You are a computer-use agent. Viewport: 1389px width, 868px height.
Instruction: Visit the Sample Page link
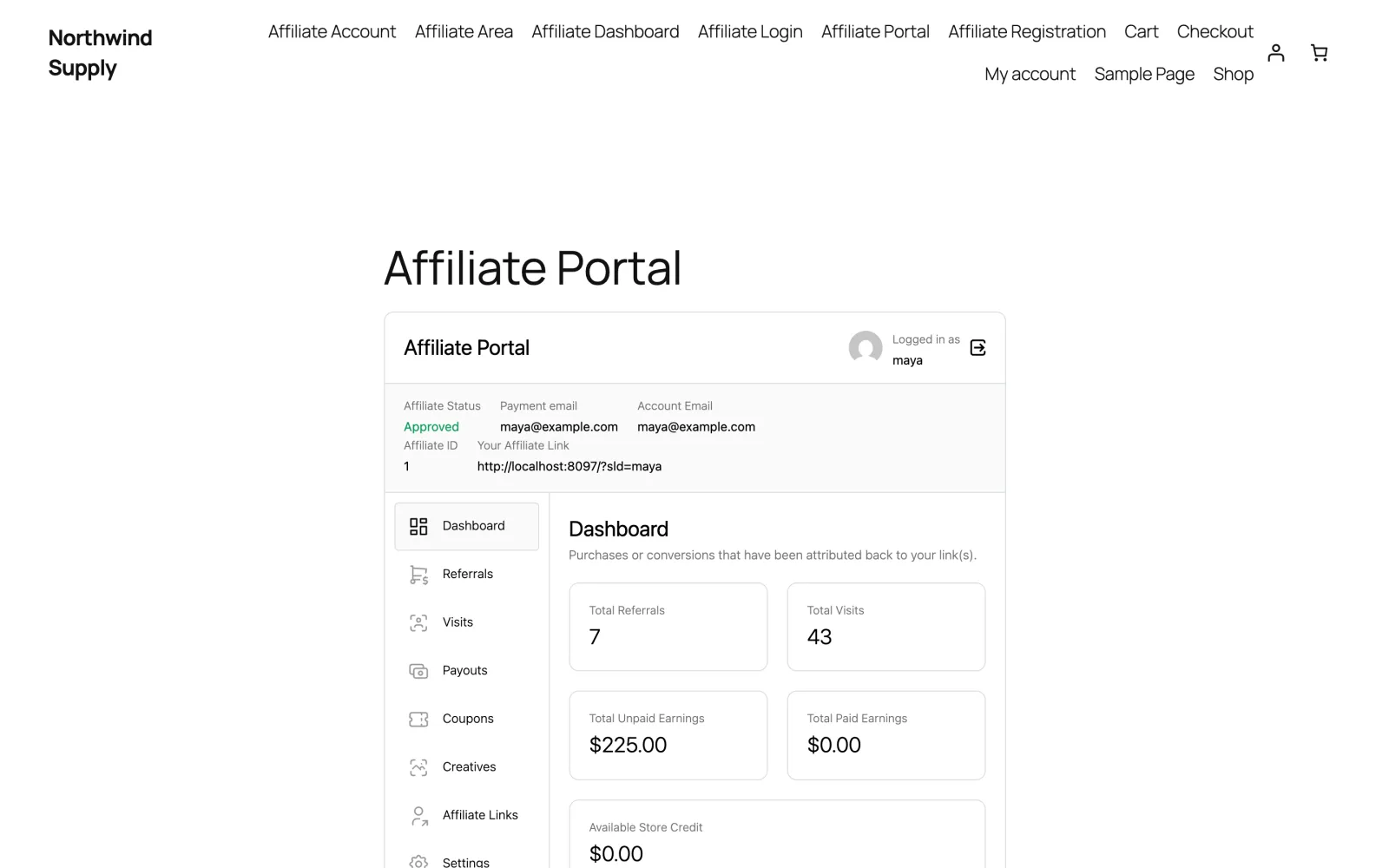[1144, 75]
